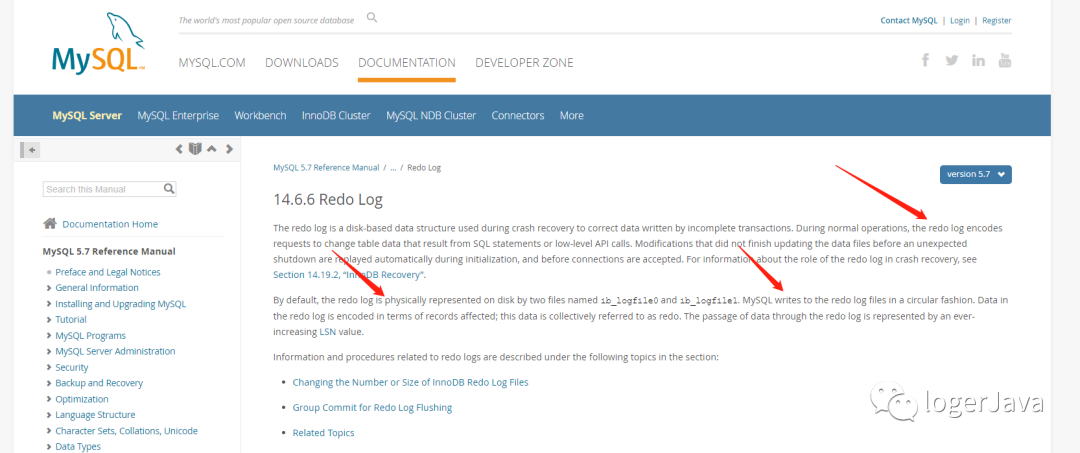Select the DOCUMENTATION navigation tab
1080x453 pixels.
pyautogui.click(x=406, y=63)
